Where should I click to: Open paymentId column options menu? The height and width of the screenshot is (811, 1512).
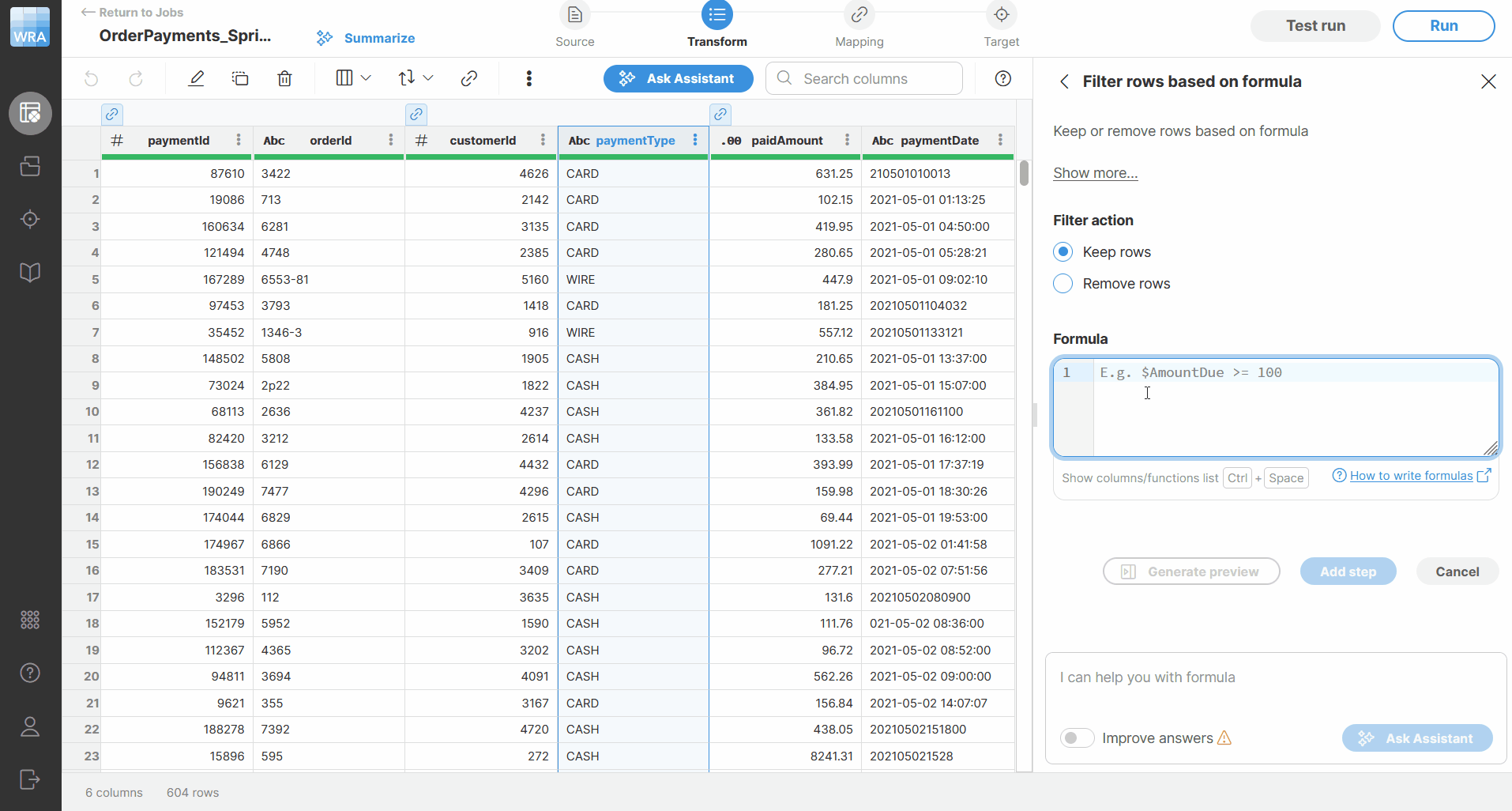pyautogui.click(x=239, y=140)
